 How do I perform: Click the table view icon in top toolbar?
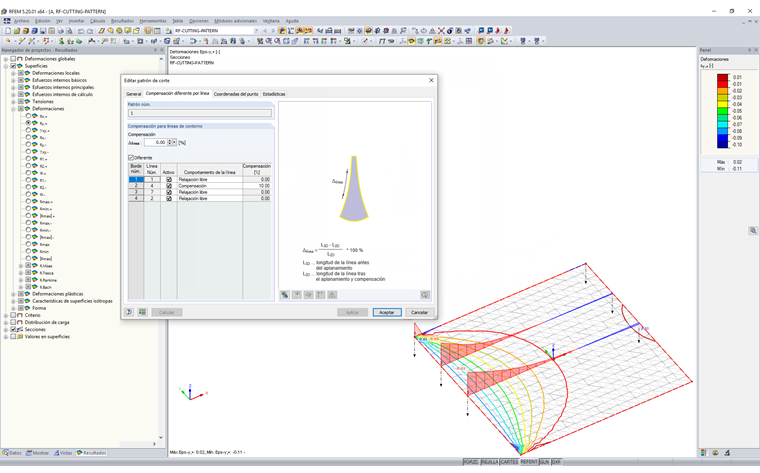click(157, 31)
